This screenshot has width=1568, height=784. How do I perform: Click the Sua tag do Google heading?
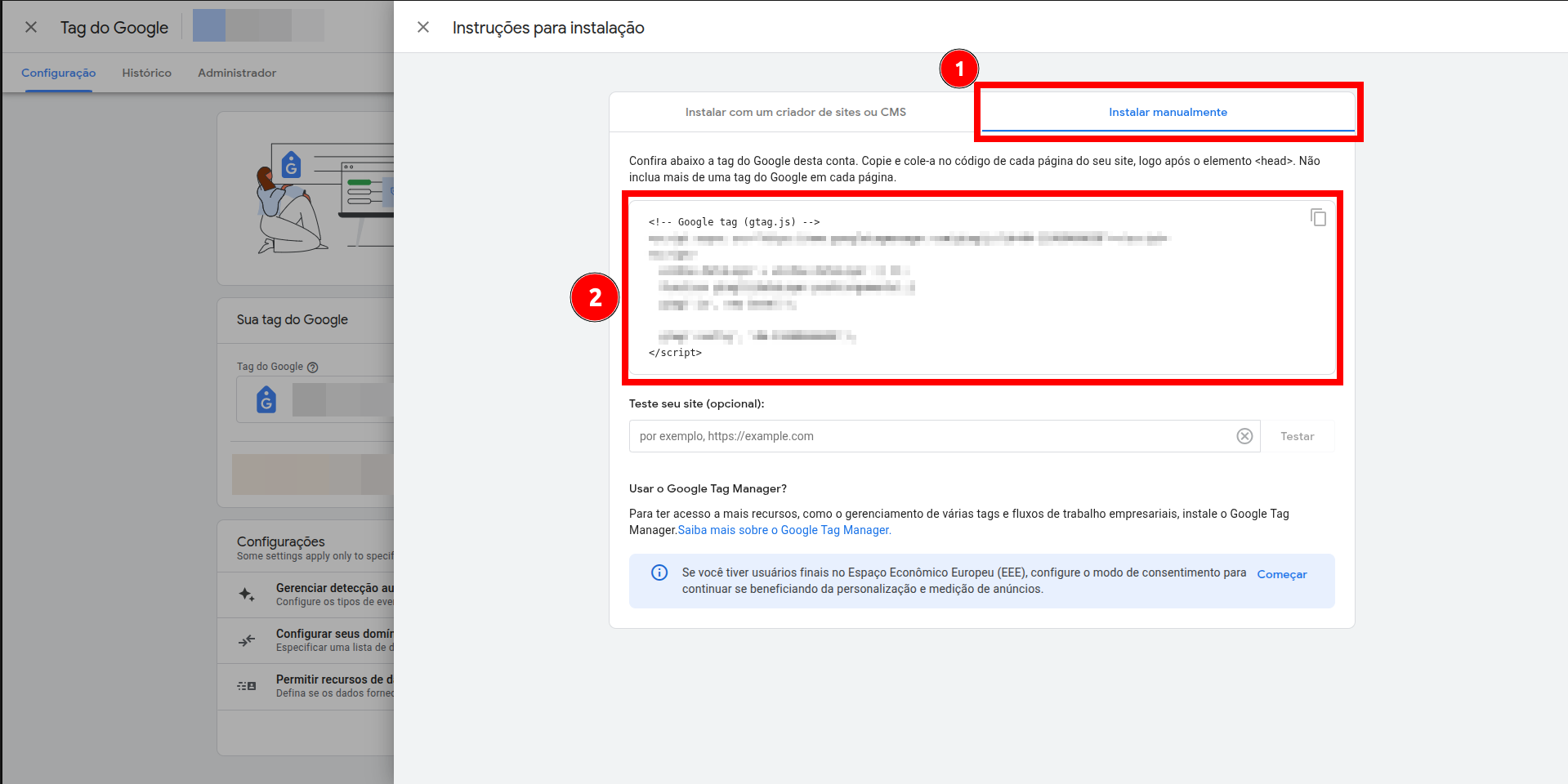click(293, 319)
